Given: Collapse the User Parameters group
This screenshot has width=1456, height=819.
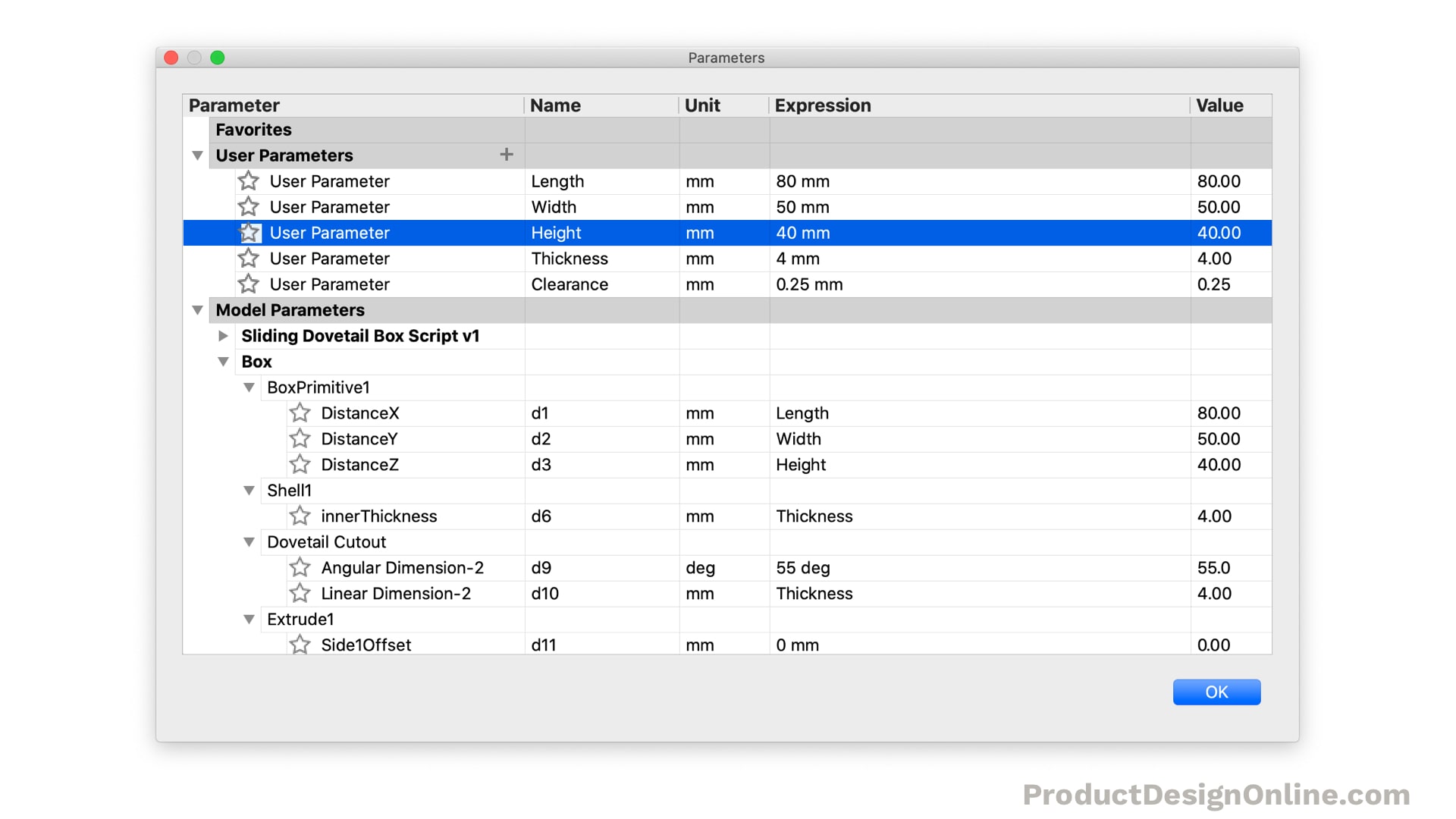Looking at the screenshot, I should pyautogui.click(x=197, y=155).
